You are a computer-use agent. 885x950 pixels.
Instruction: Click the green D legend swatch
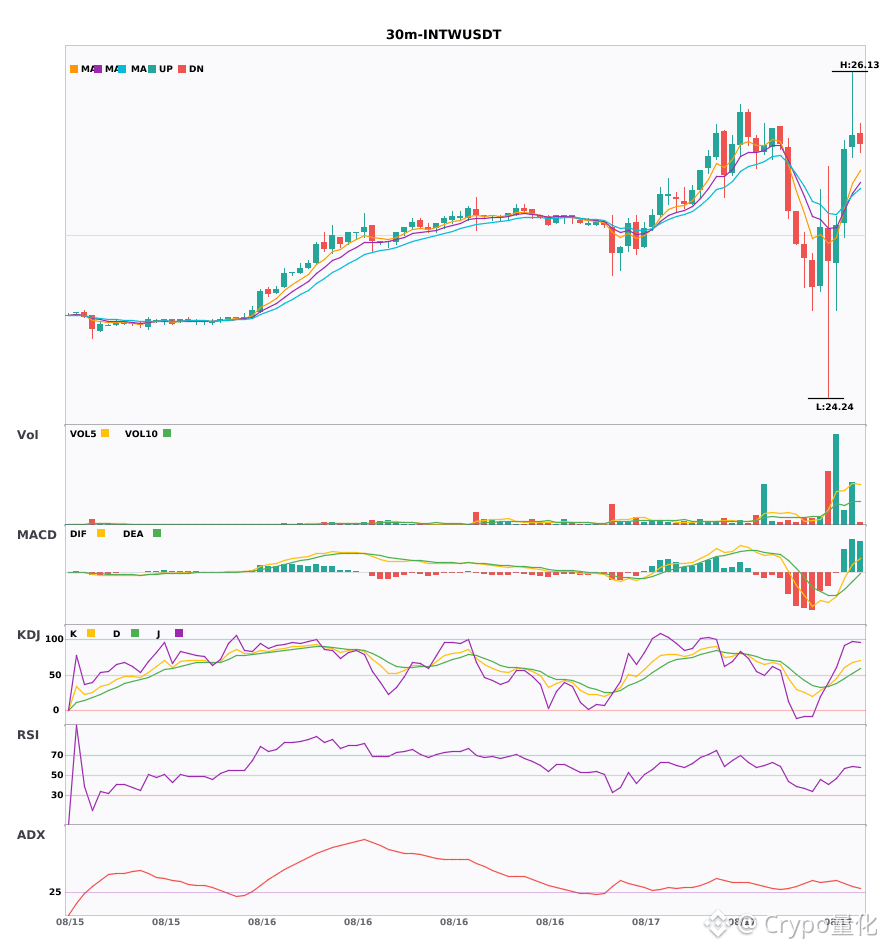pyautogui.click(x=135, y=633)
